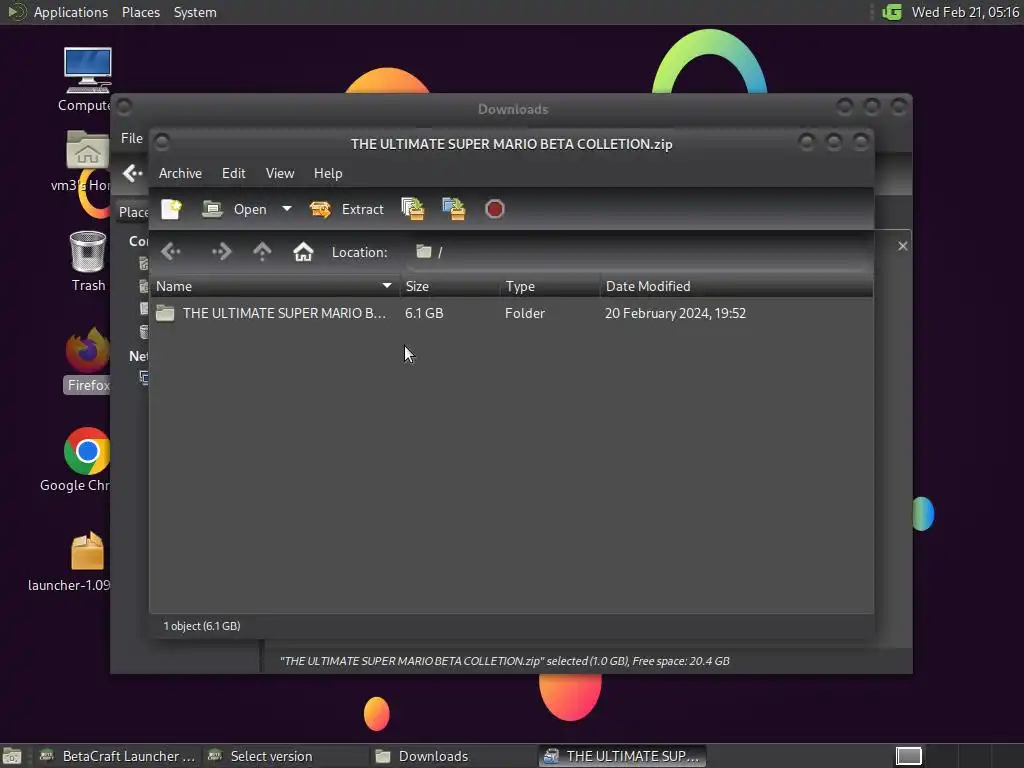Screen dimensions: 1024x768
Task: Click the show desktop icon in bottom panel
Action: [x=12, y=756]
